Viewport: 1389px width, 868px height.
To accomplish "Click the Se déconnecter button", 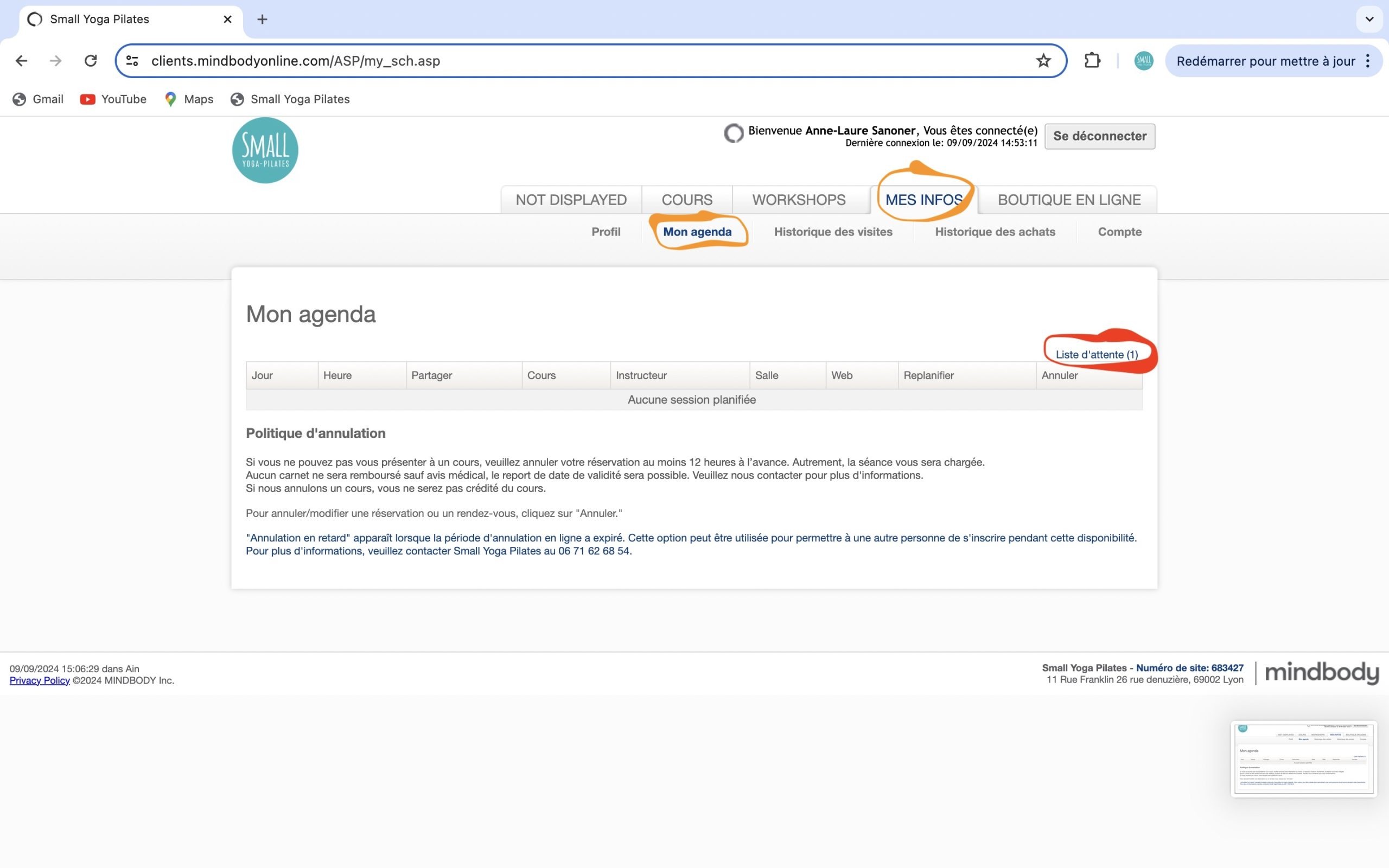I will [x=1099, y=137].
